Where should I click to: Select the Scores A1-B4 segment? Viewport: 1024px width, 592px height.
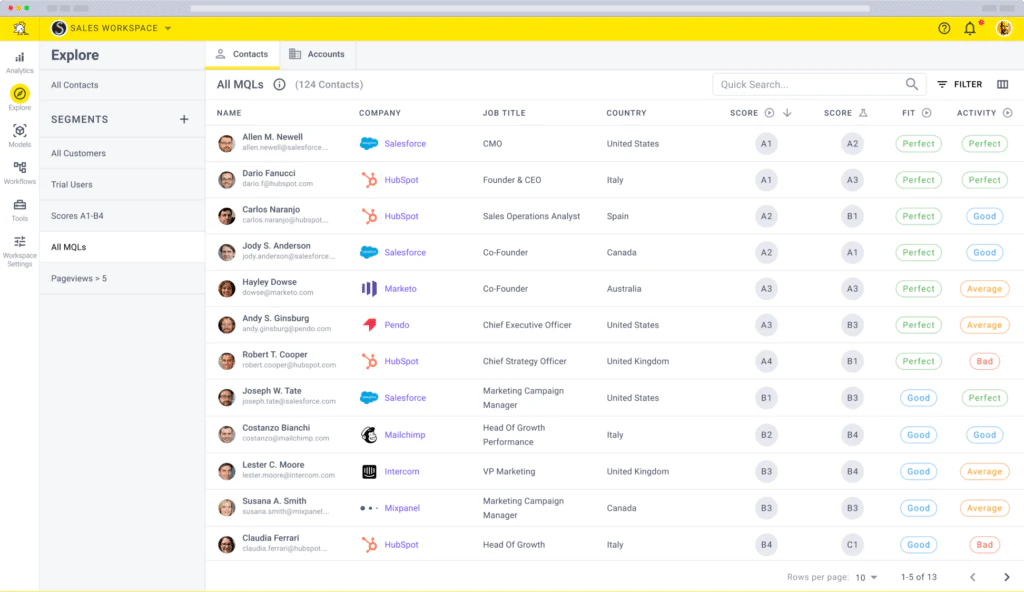(80, 215)
